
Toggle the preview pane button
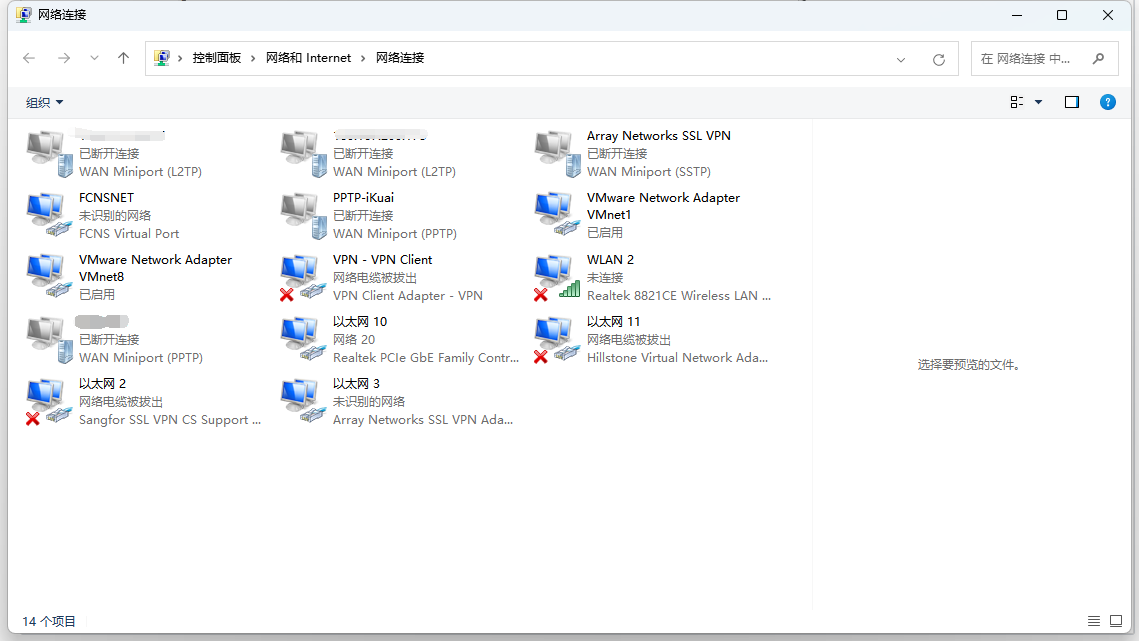coord(1071,102)
